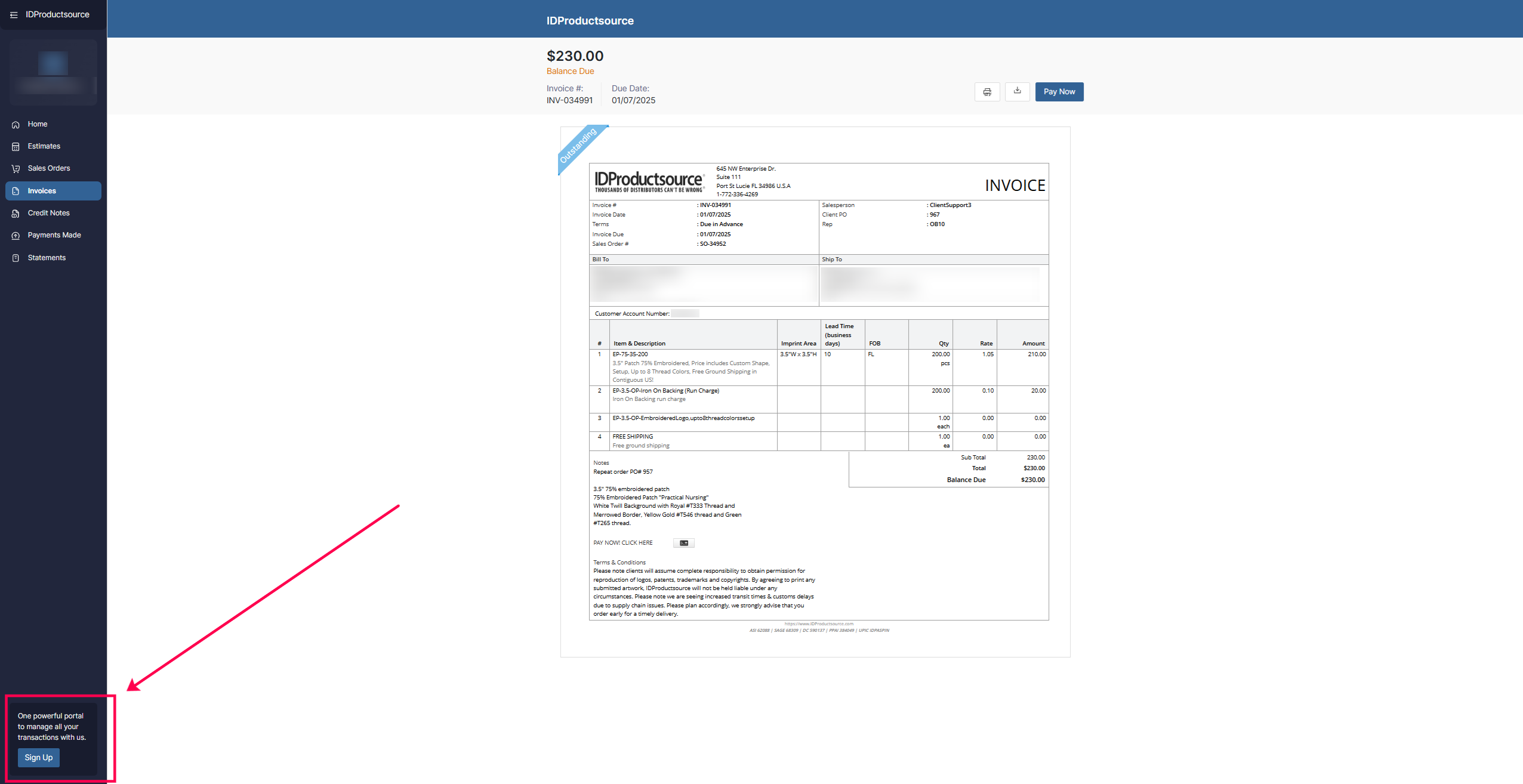Click the Customer Account Number label

632,314
